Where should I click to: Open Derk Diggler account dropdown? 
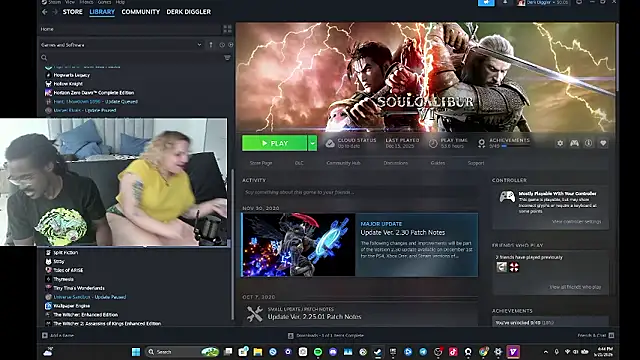pyautogui.click(x=542, y=2)
